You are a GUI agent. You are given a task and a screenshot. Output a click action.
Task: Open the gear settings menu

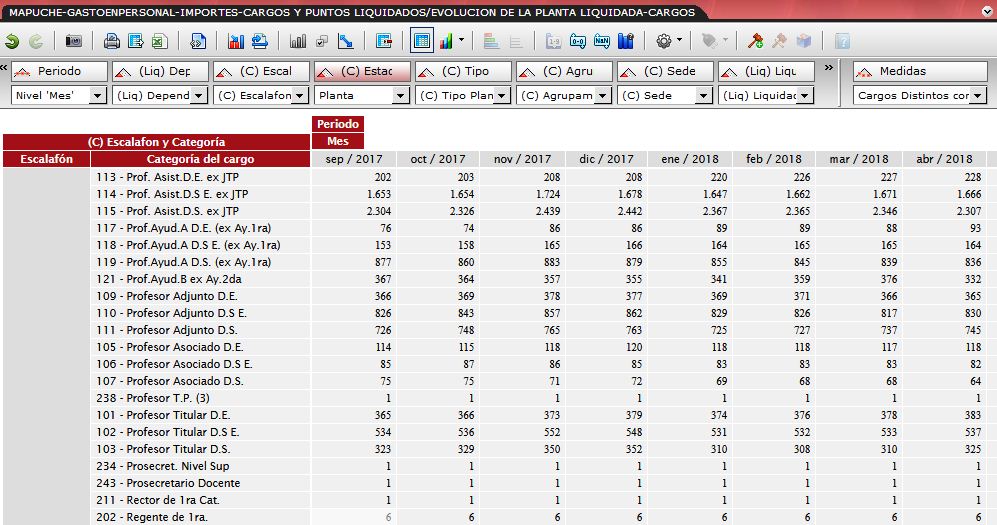click(664, 41)
